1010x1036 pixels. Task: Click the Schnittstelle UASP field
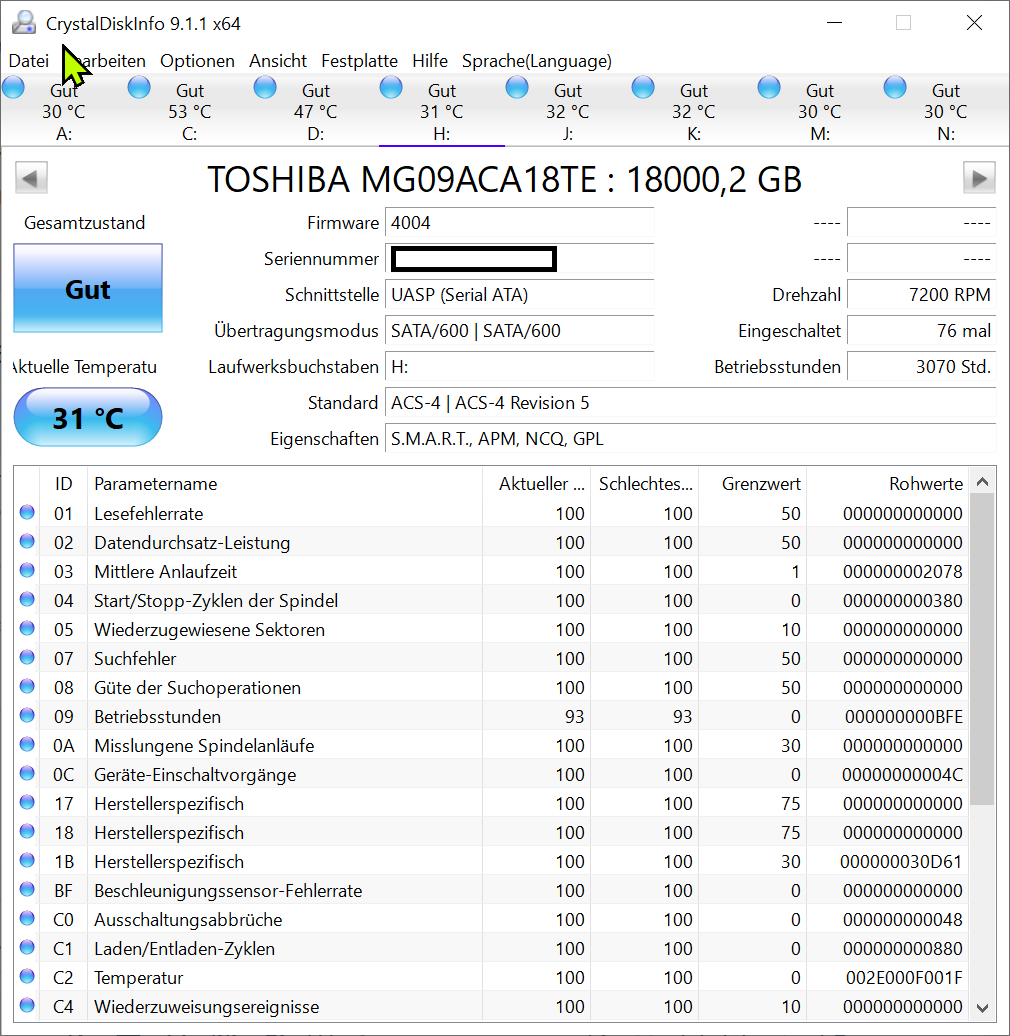click(520, 295)
